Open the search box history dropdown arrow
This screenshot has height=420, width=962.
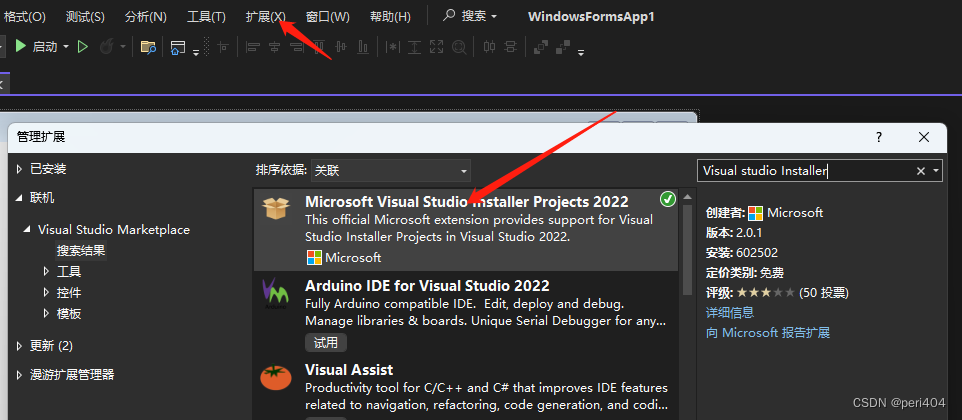coord(936,171)
